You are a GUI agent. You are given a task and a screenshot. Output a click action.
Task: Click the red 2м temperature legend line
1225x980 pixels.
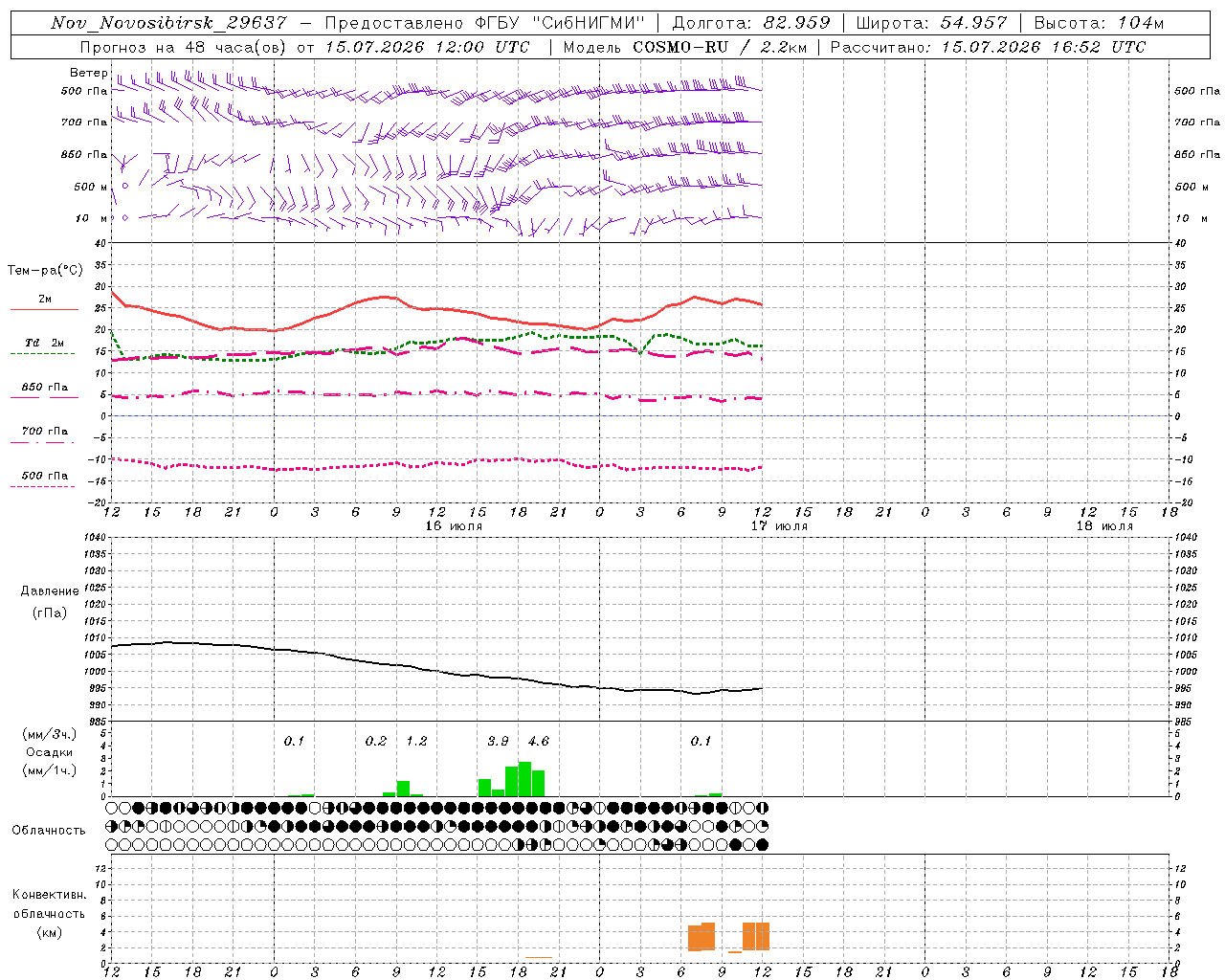(44, 309)
